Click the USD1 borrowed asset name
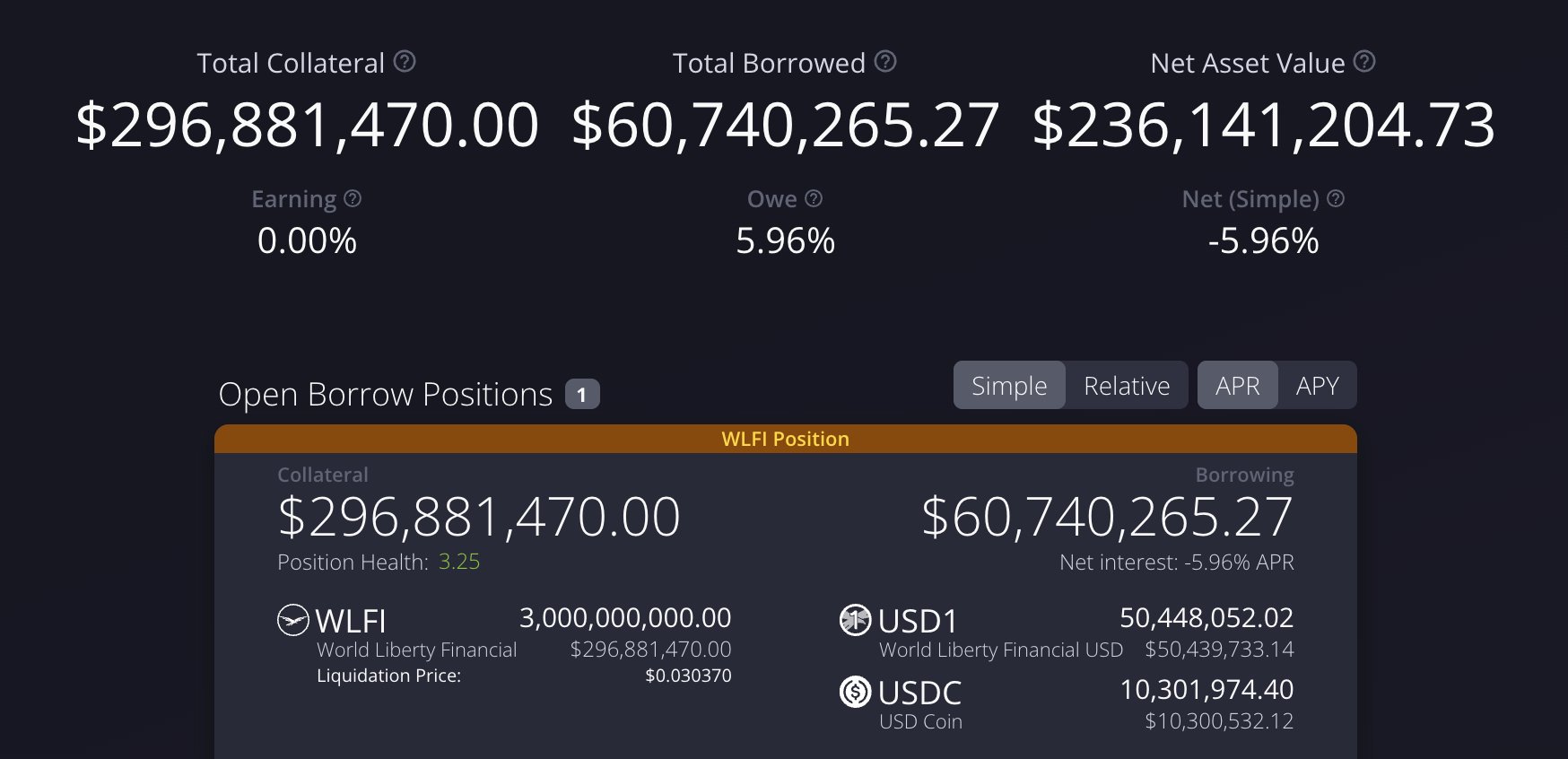 click(x=919, y=621)
